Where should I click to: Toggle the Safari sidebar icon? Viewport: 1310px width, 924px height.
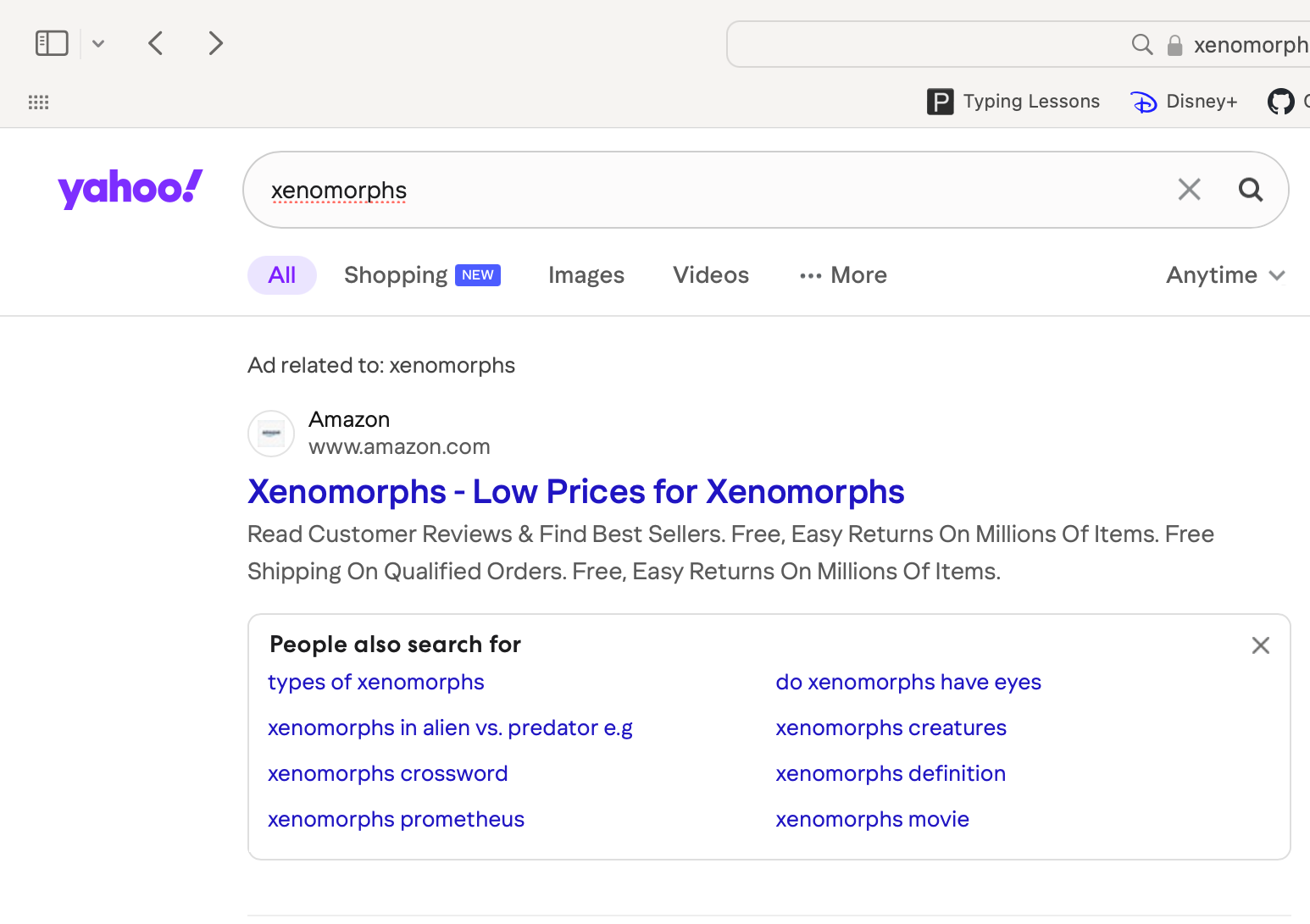[x=52, y=43]
